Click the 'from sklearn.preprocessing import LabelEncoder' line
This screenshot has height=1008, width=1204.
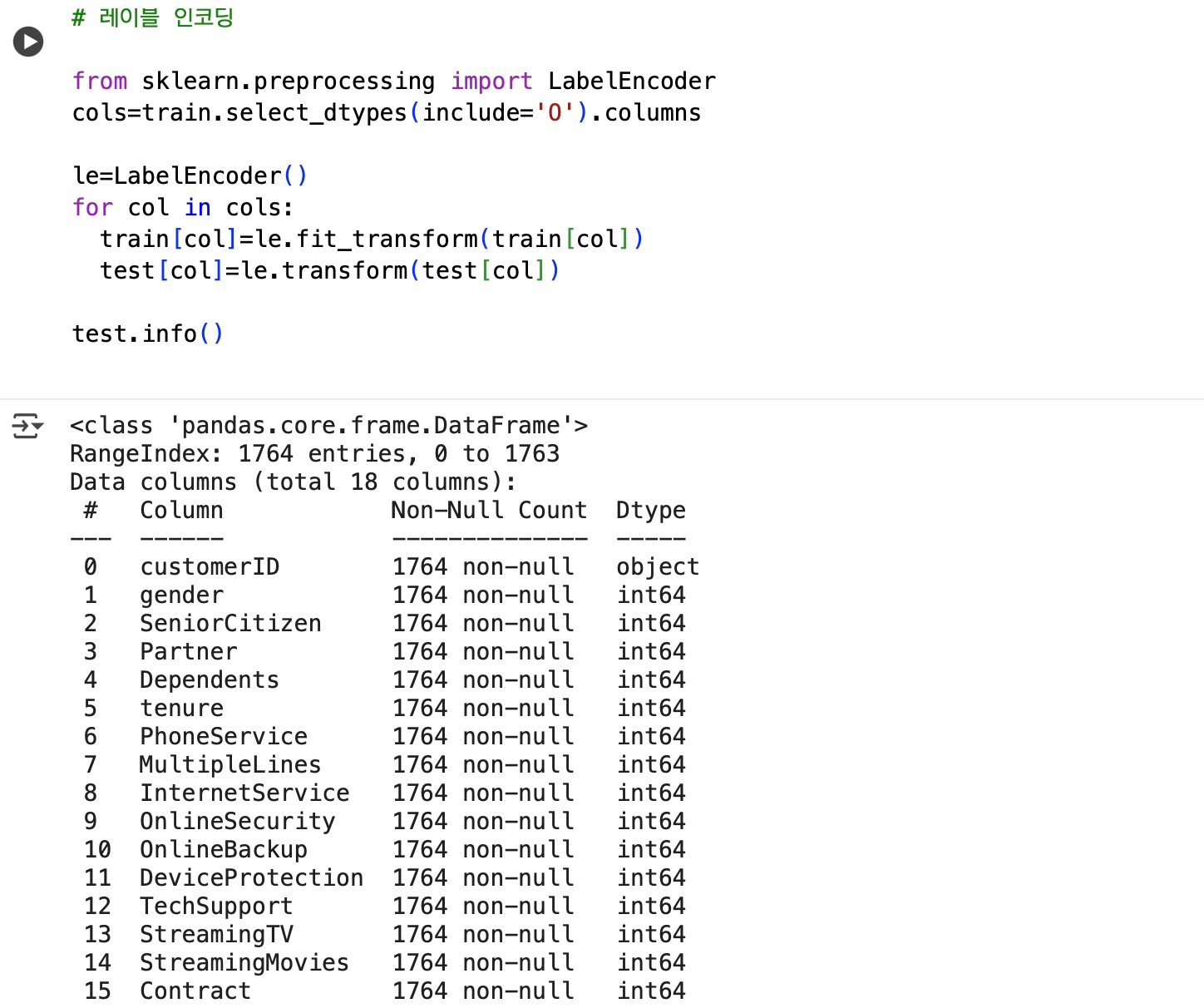[x=394, y=81]
